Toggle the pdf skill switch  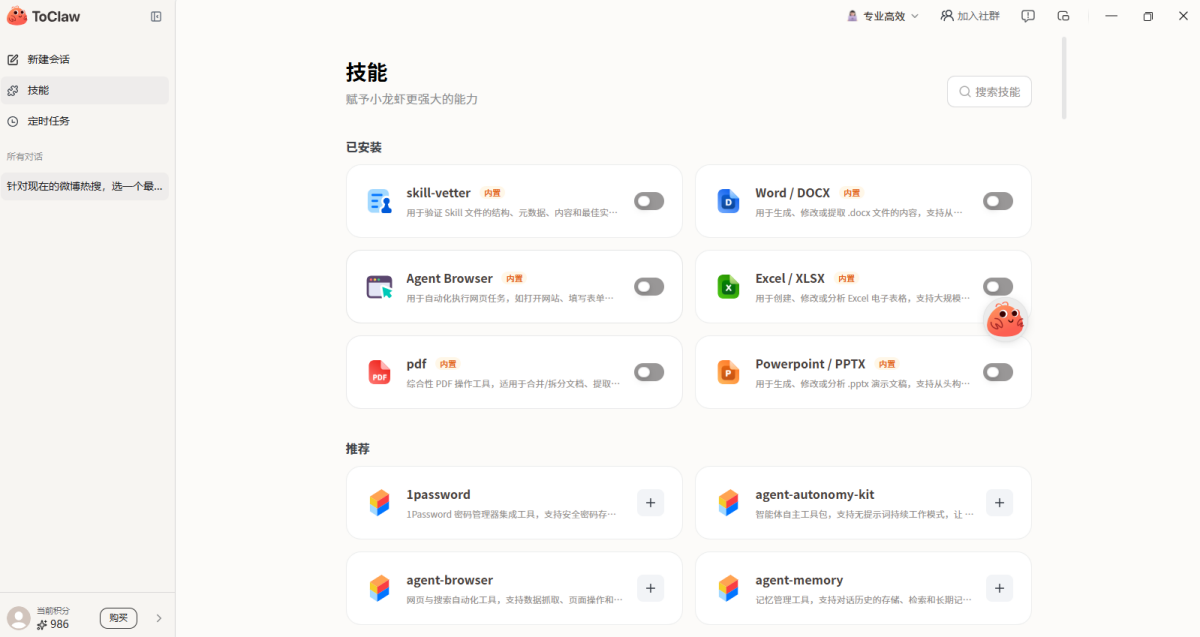[649, 372]
